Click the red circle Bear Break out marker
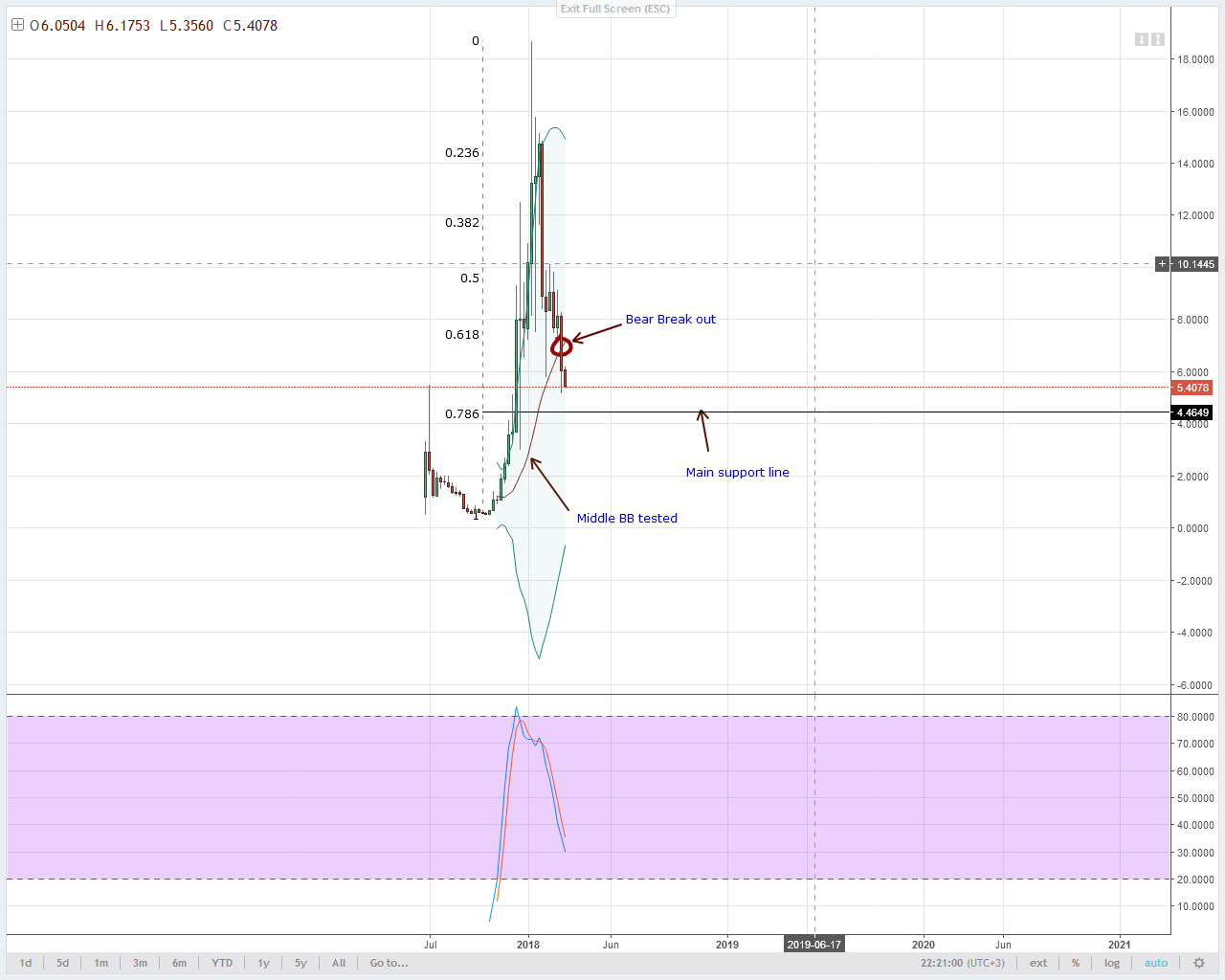1225x980 pixels. tap(561, 345)
